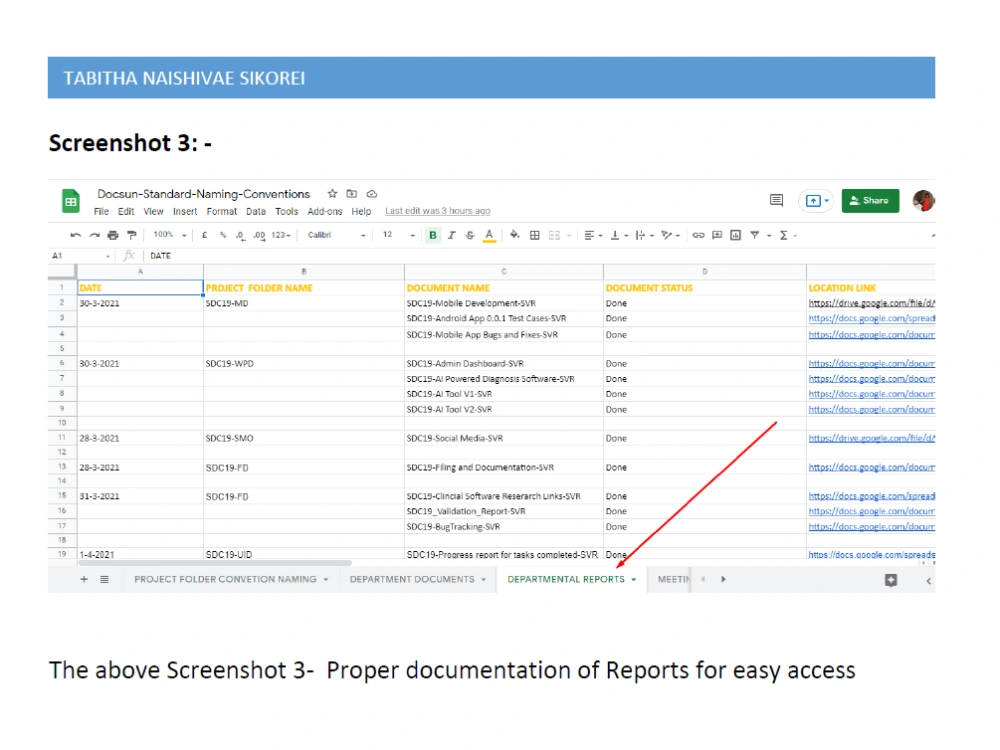Redo the last action
Screen dimensions: 1000x750
pos(94,235)
